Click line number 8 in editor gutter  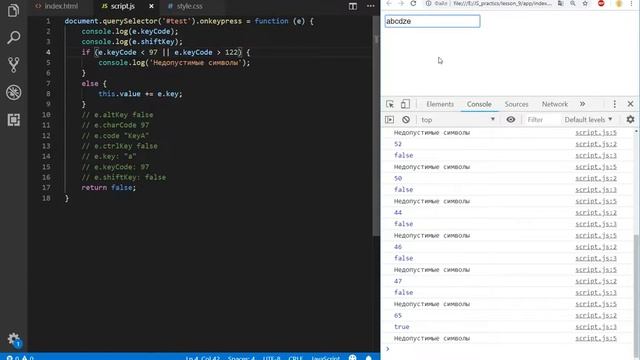[48, 93]
